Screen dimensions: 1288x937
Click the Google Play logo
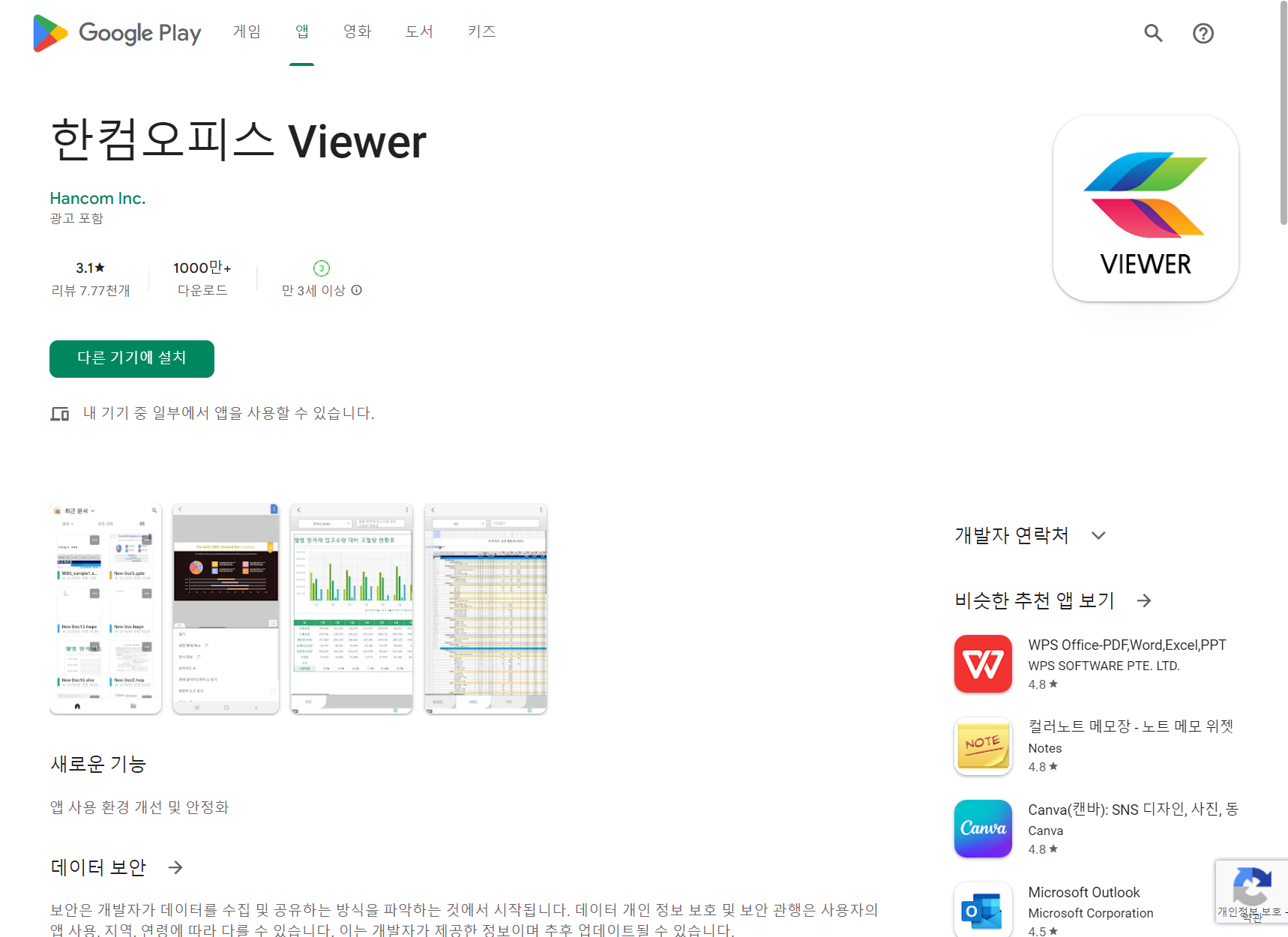118,33
